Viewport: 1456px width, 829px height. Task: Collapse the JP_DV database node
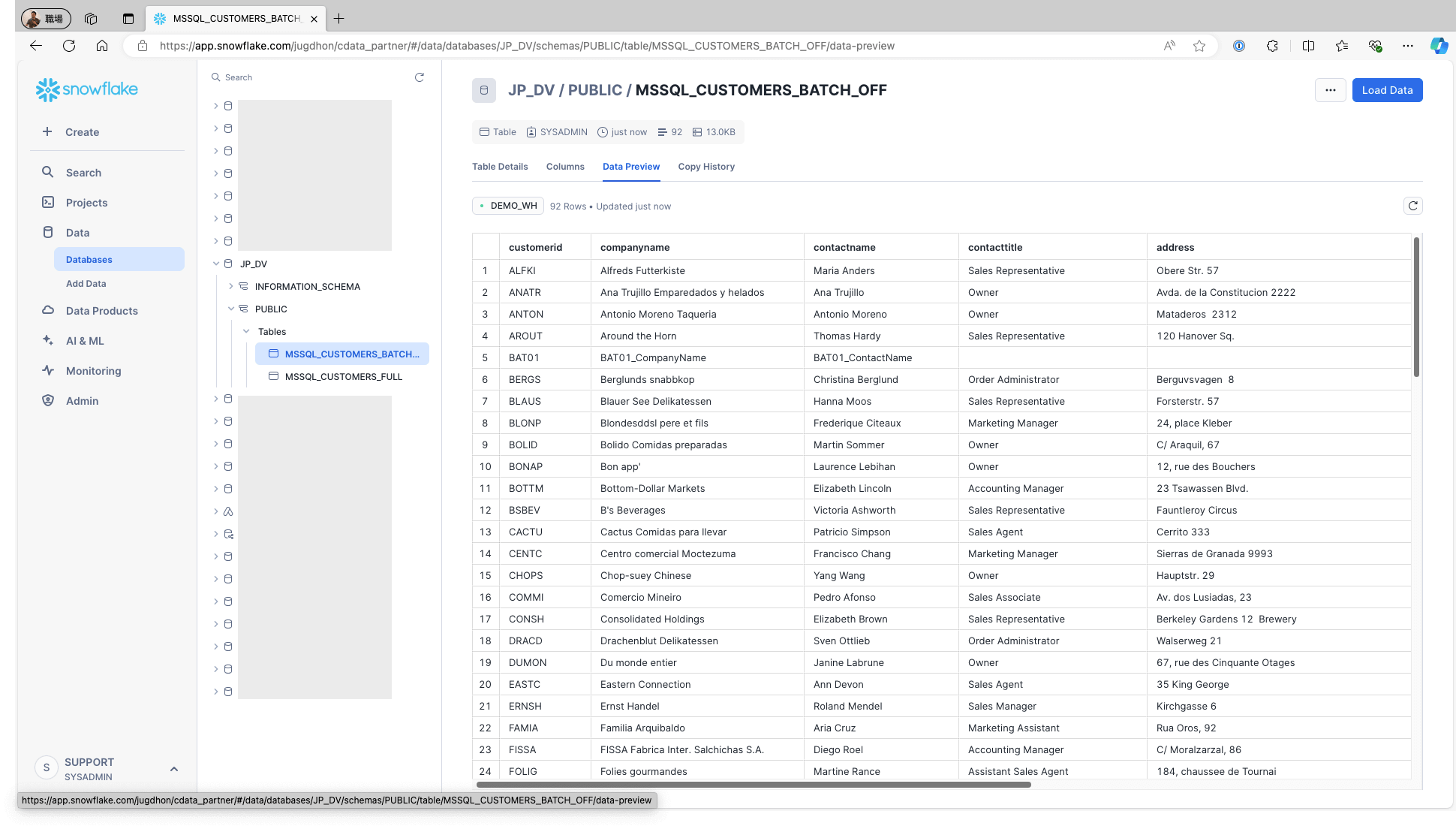pyautogui.click(x=216, y=264)
